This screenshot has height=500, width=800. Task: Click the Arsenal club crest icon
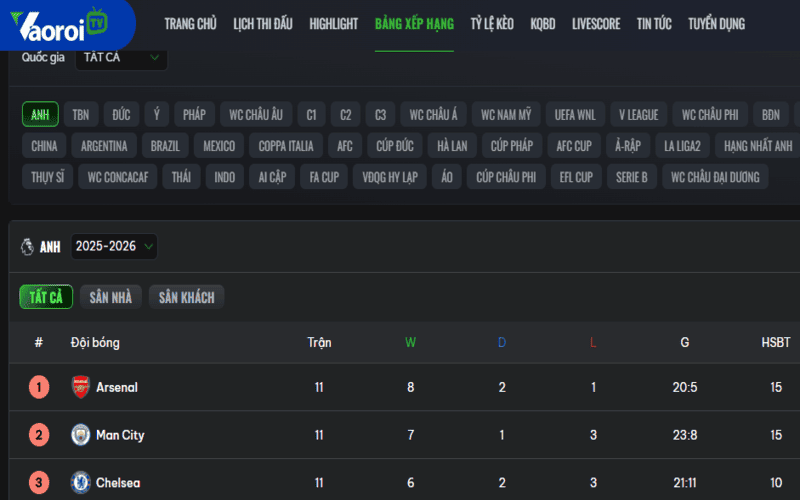point(80,387)
